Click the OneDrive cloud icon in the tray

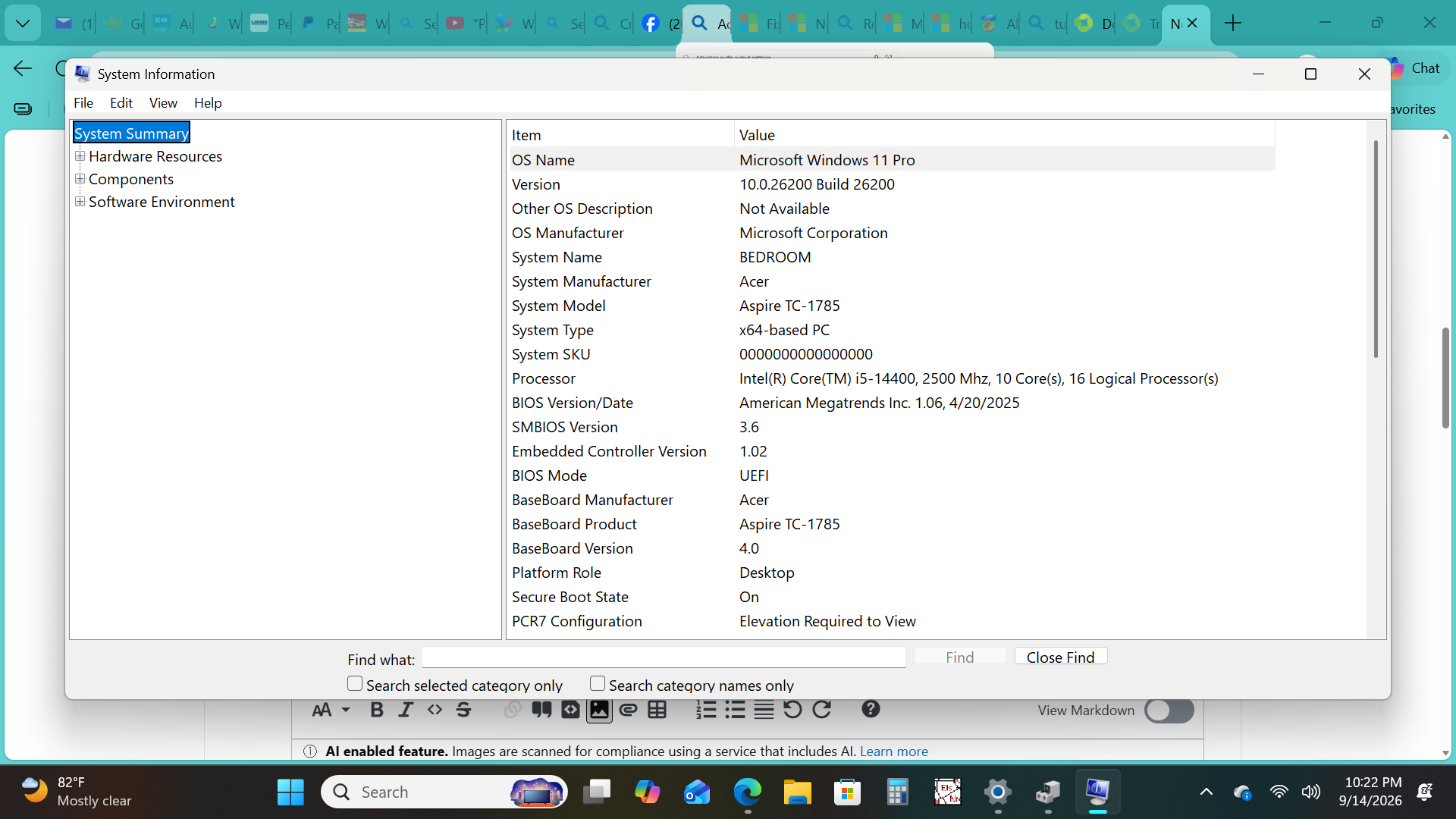(1242, 792)
